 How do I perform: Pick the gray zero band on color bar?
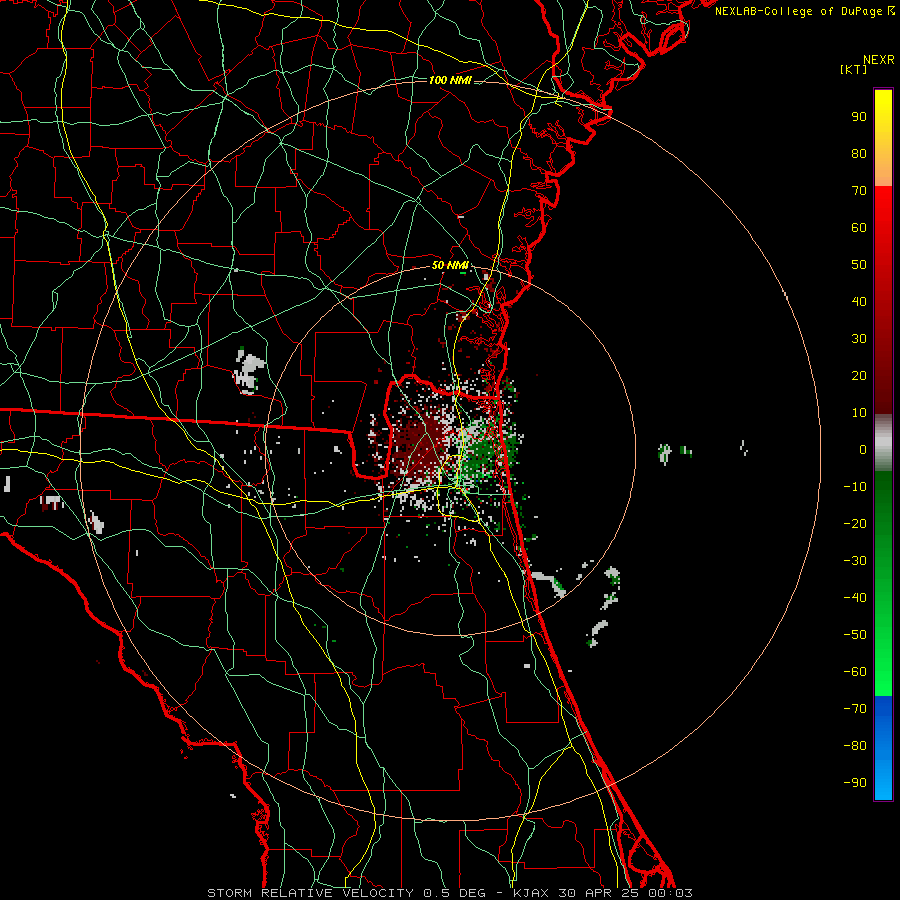point(883,443)
